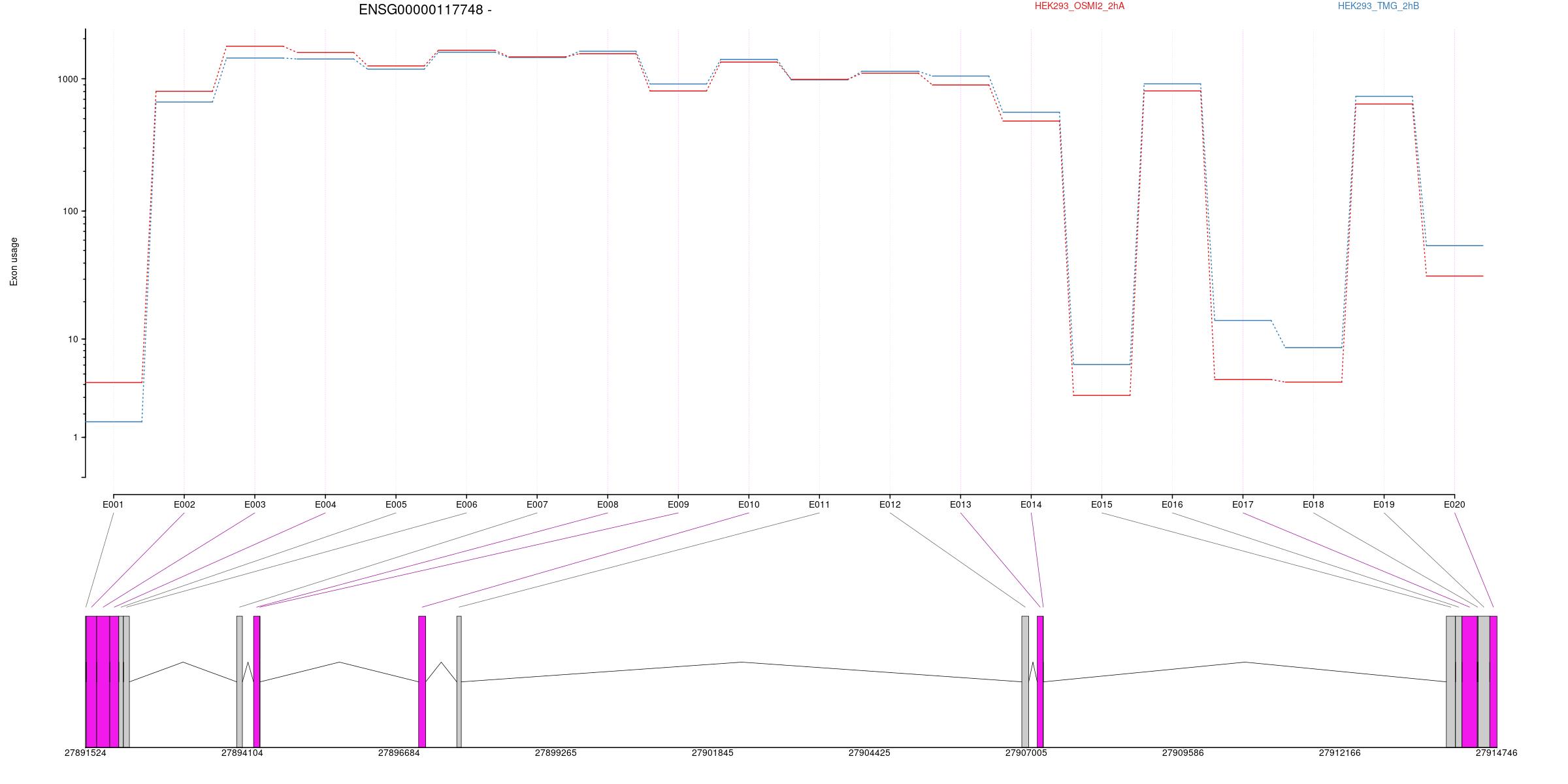
Task: Select exon label E010
Action: (749, 504)
